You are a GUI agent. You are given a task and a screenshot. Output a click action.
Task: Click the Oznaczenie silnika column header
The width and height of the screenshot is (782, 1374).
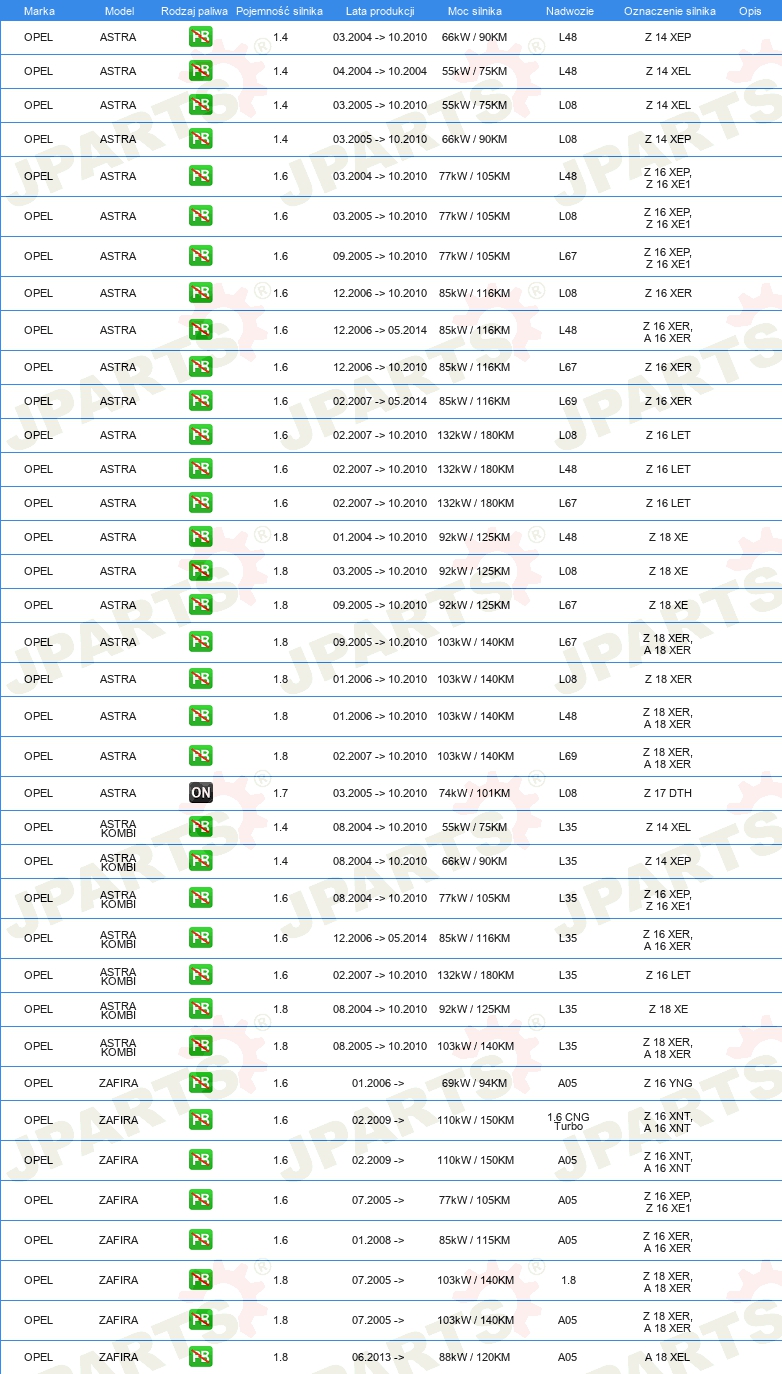pos(669,11)
